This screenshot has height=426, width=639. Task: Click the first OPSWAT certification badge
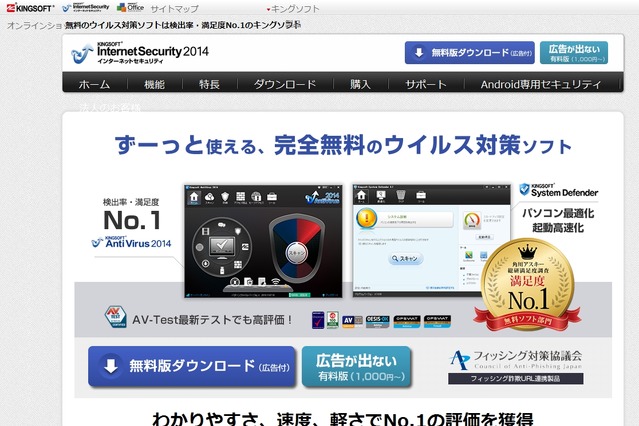407,321
